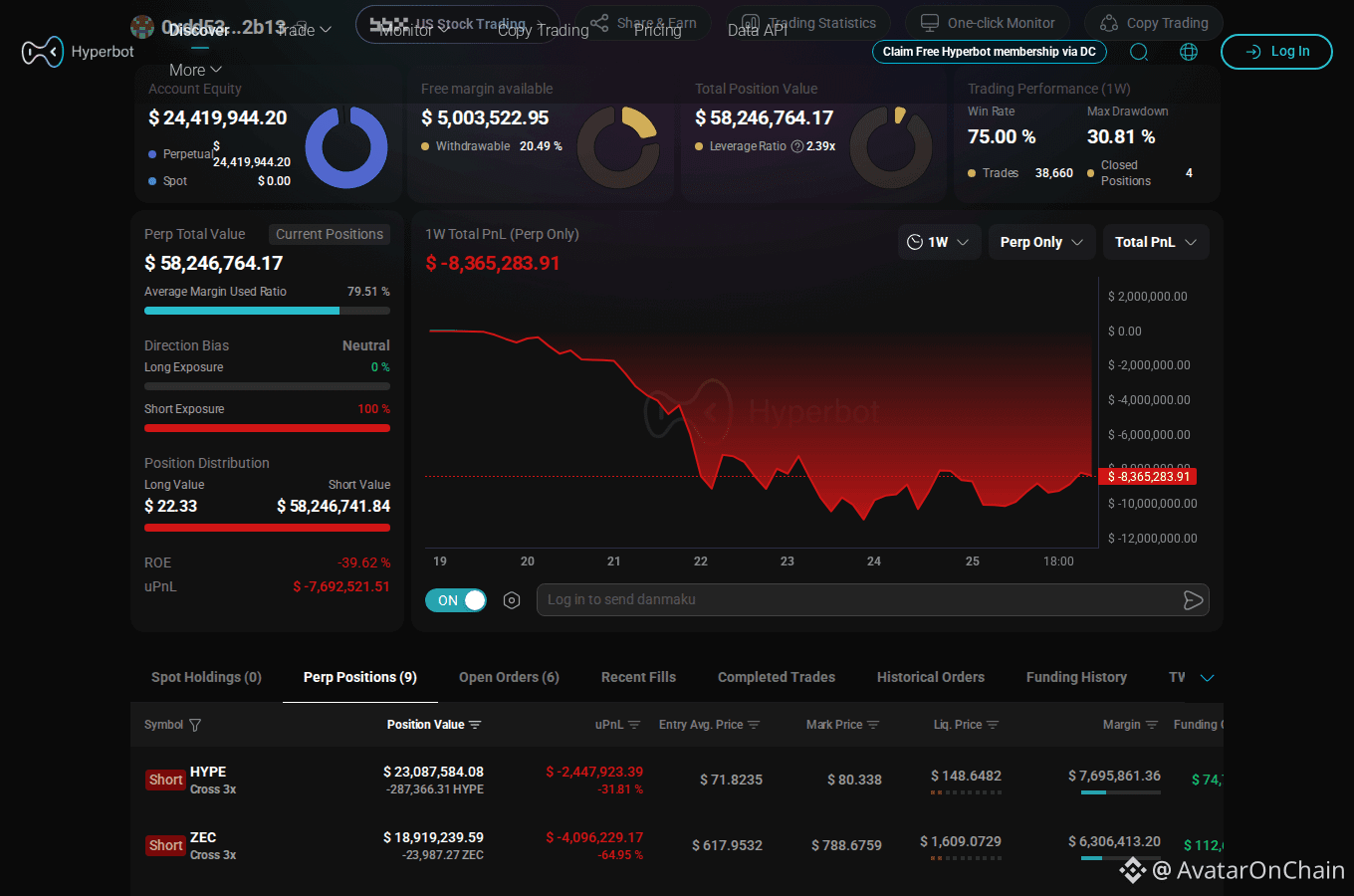Select the Perp Positions (9) tab
This screenshot has height=896, width=1354.
(x=359, y=677)
